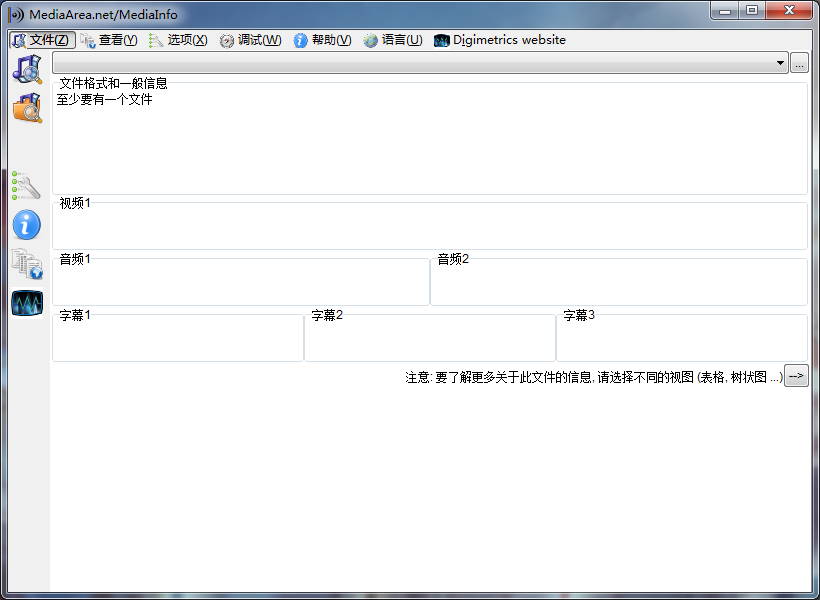
Task: Click the question-mark icon beside 帮助 menu
Action: pyautogui.click(x=300, y=40)
